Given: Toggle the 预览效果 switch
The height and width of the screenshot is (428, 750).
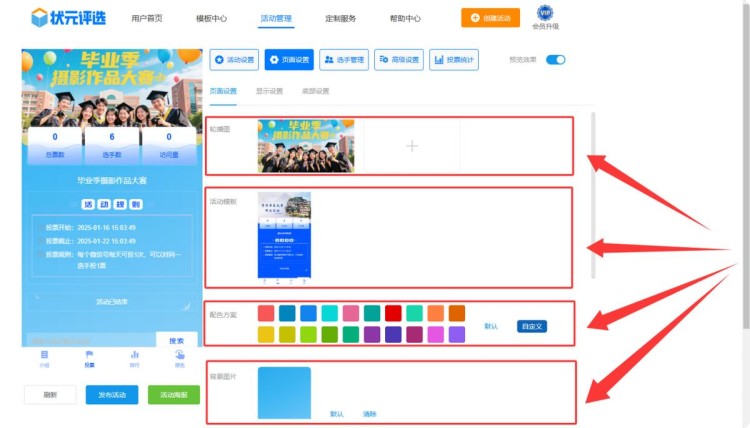Looking at the screenshot, I should pyautogui.click(x=555, y=60).
